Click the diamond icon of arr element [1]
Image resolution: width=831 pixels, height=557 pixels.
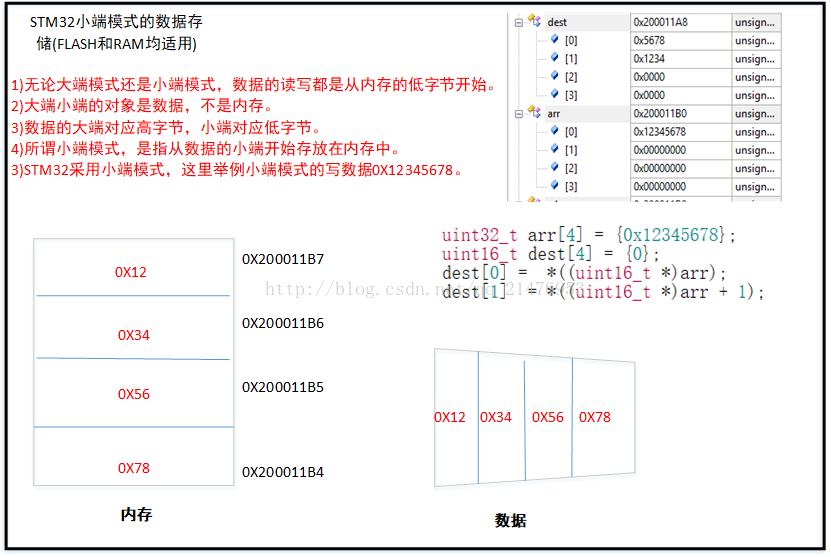pyautogui.click(x=555, y=148)
